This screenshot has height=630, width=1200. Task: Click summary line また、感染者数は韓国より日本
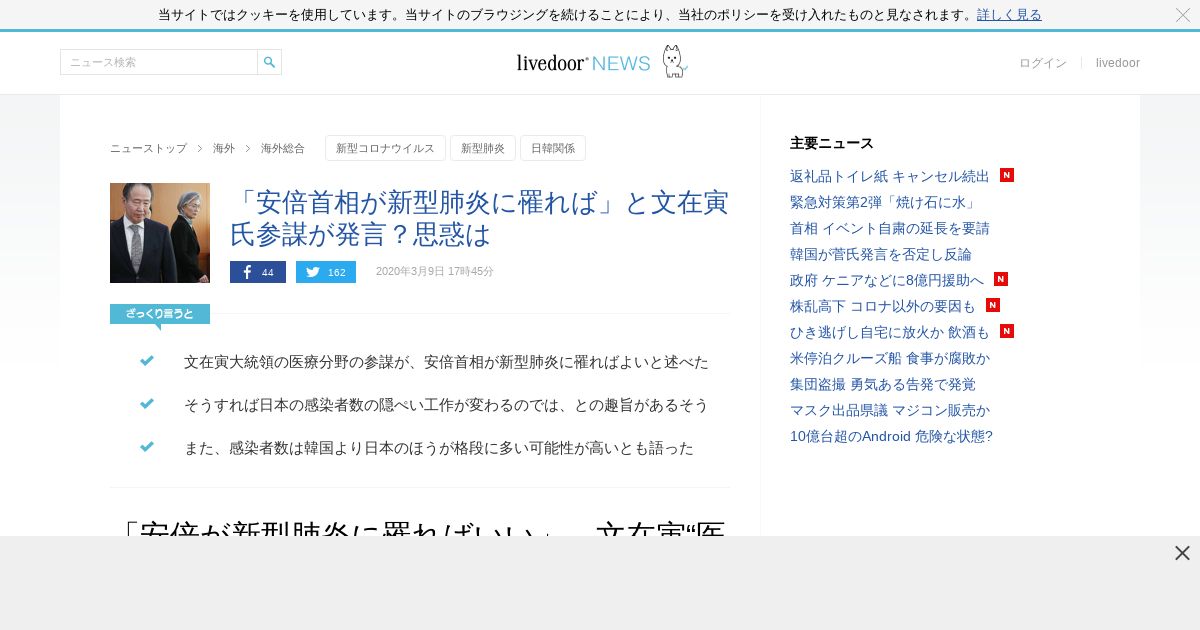(439, 448)
